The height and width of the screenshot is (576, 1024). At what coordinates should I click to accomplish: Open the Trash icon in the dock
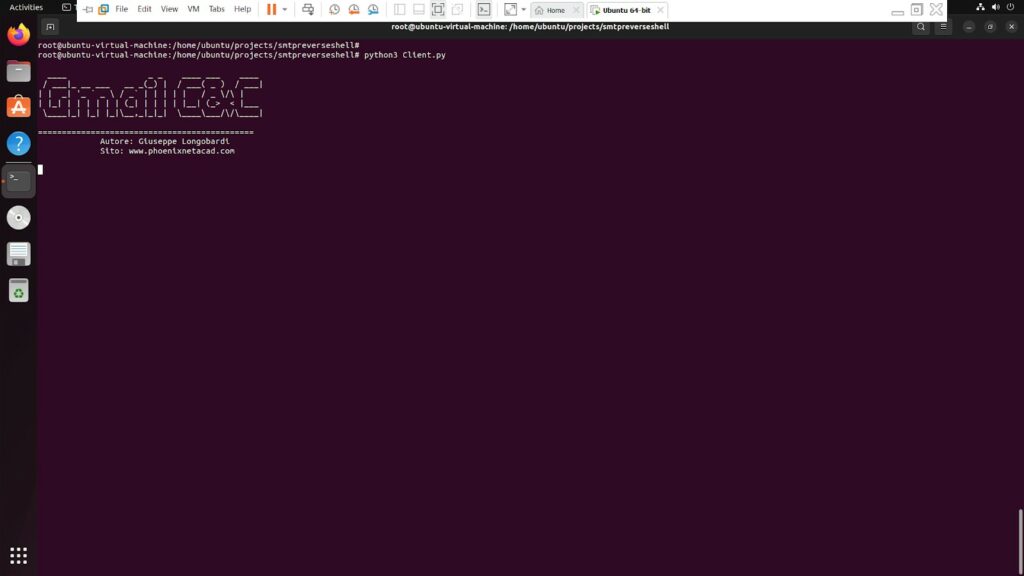click(x=18, y=290)
